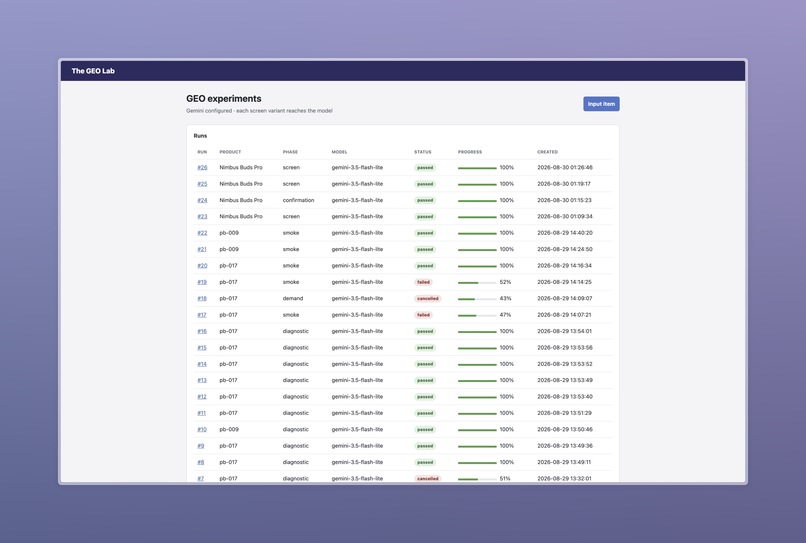Open run #13 link
The width and height of the screenshot is (806, 543).
tap(202, 381)
